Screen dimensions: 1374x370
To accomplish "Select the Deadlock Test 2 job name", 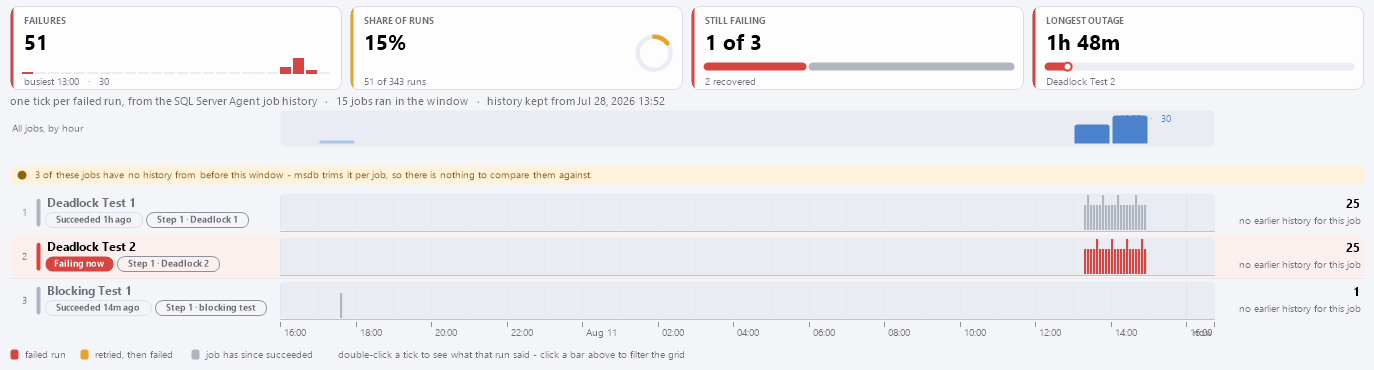I will [x=91, y=247].
